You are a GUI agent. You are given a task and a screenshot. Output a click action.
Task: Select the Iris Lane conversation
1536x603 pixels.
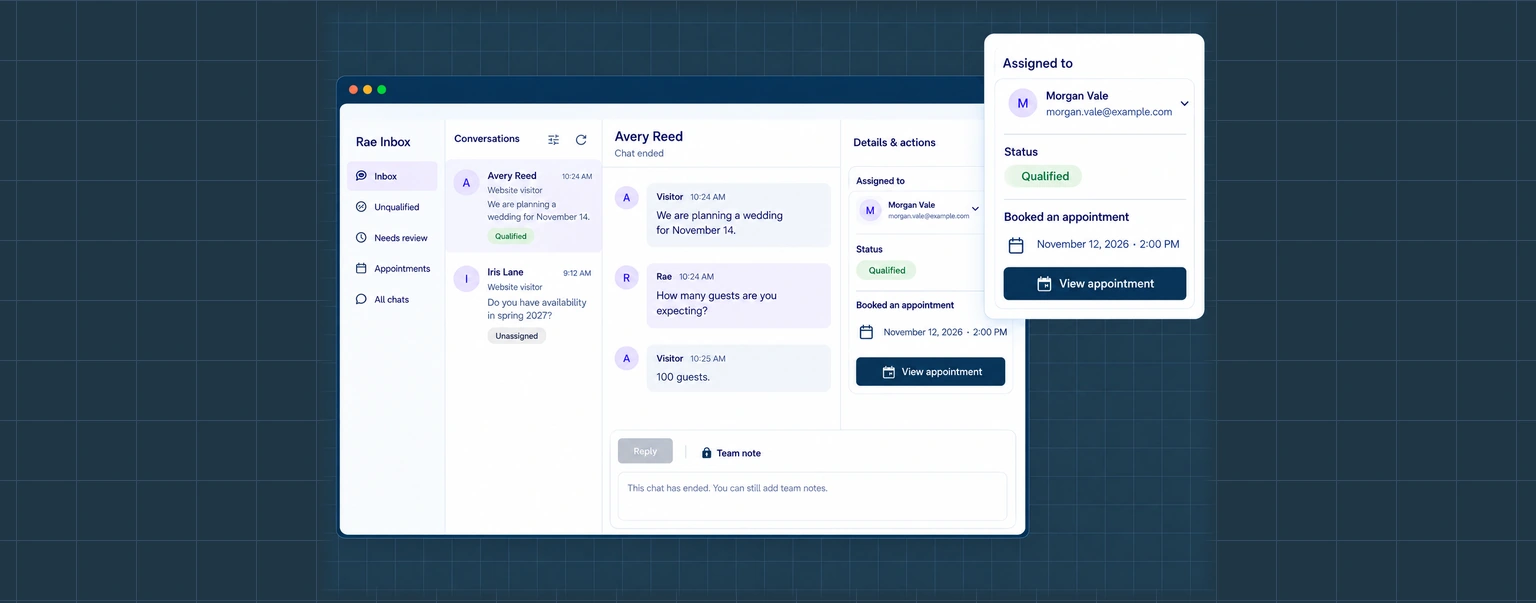pyautogui.click(x=523, y=303)
